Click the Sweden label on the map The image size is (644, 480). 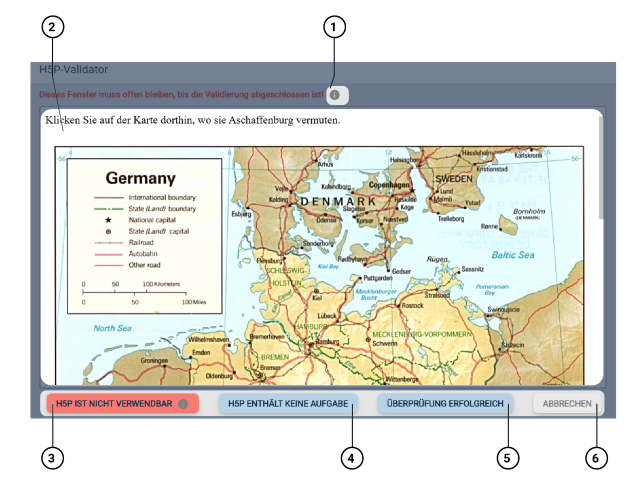[x=462, y=178]
